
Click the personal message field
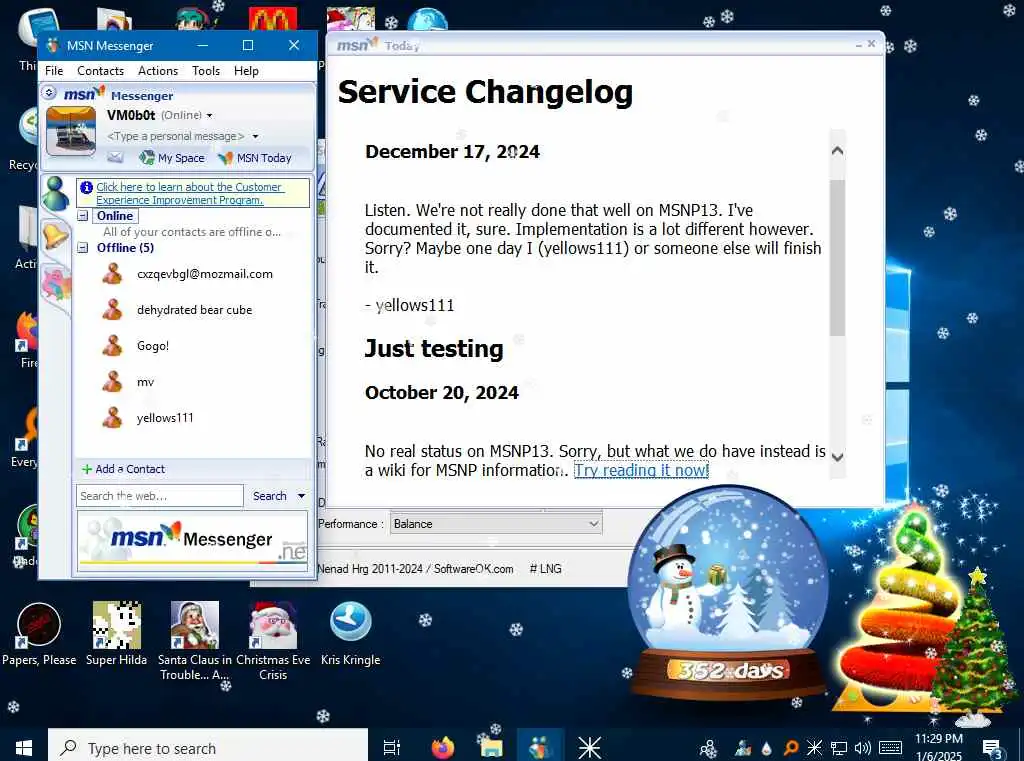click(x=176, y=136)
